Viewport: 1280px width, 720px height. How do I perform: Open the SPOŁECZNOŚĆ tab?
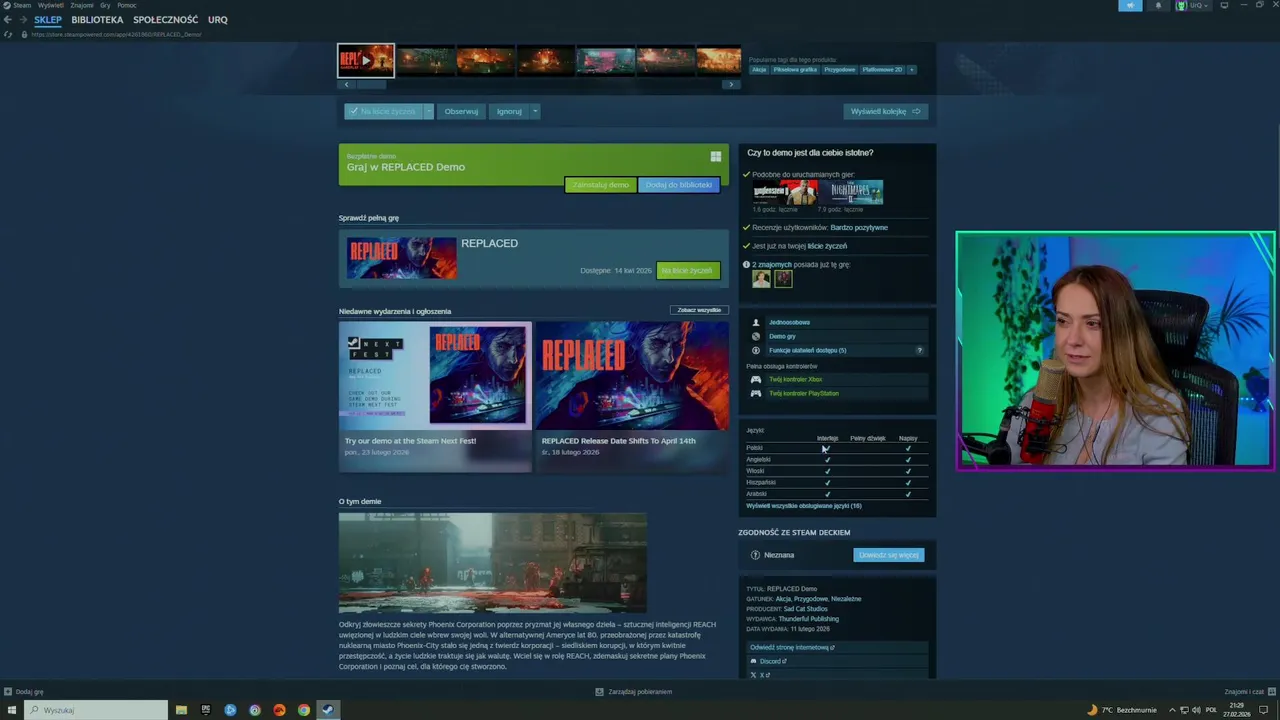(165, 20)
